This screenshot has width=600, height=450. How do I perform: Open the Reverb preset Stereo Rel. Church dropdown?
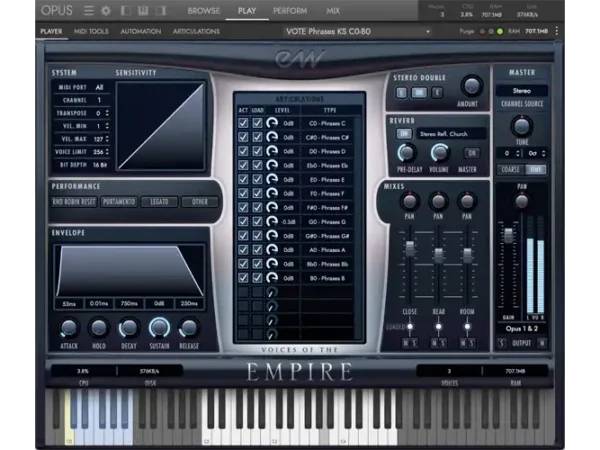pyautogui.click(x=451, y=134)
